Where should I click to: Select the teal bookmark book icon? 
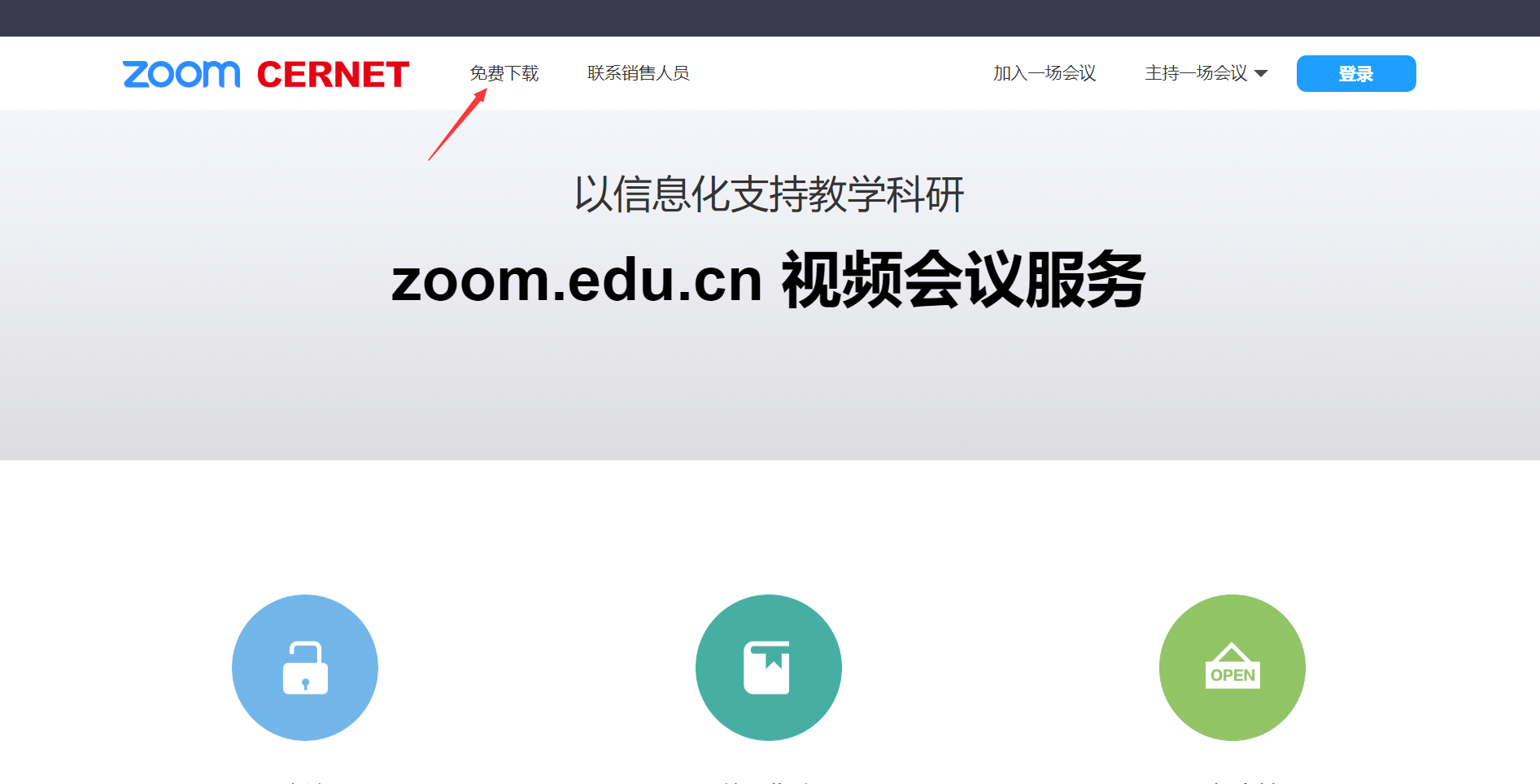point(769,668)
